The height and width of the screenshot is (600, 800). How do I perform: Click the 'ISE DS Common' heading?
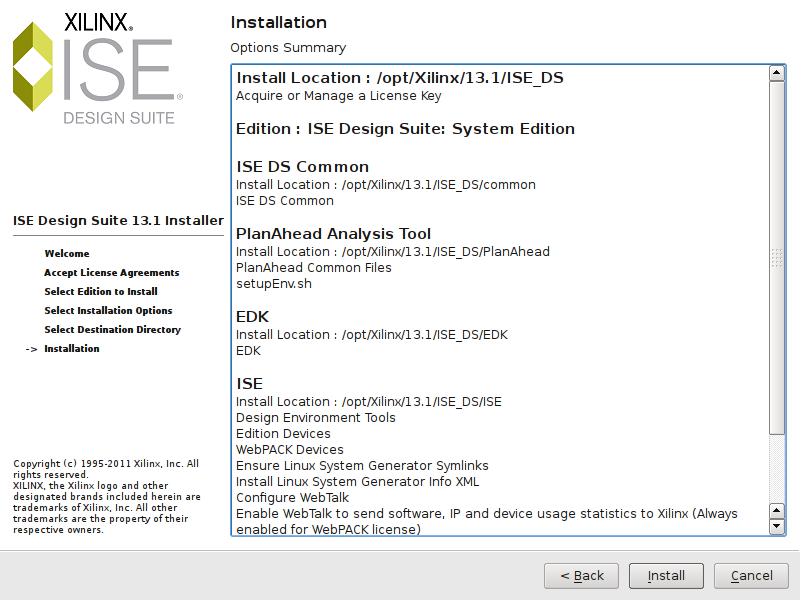[x=303, y=167]
